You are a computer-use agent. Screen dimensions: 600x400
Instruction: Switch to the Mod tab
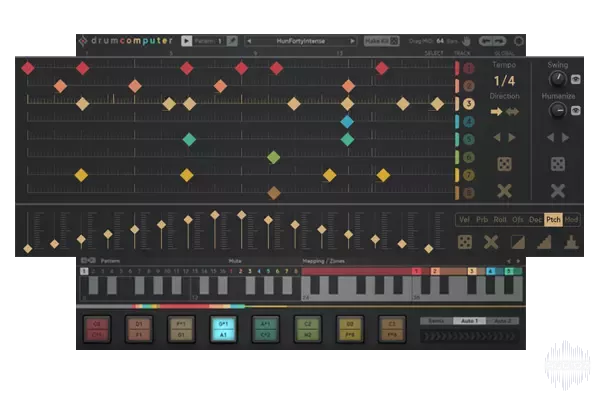click(571, 220)
